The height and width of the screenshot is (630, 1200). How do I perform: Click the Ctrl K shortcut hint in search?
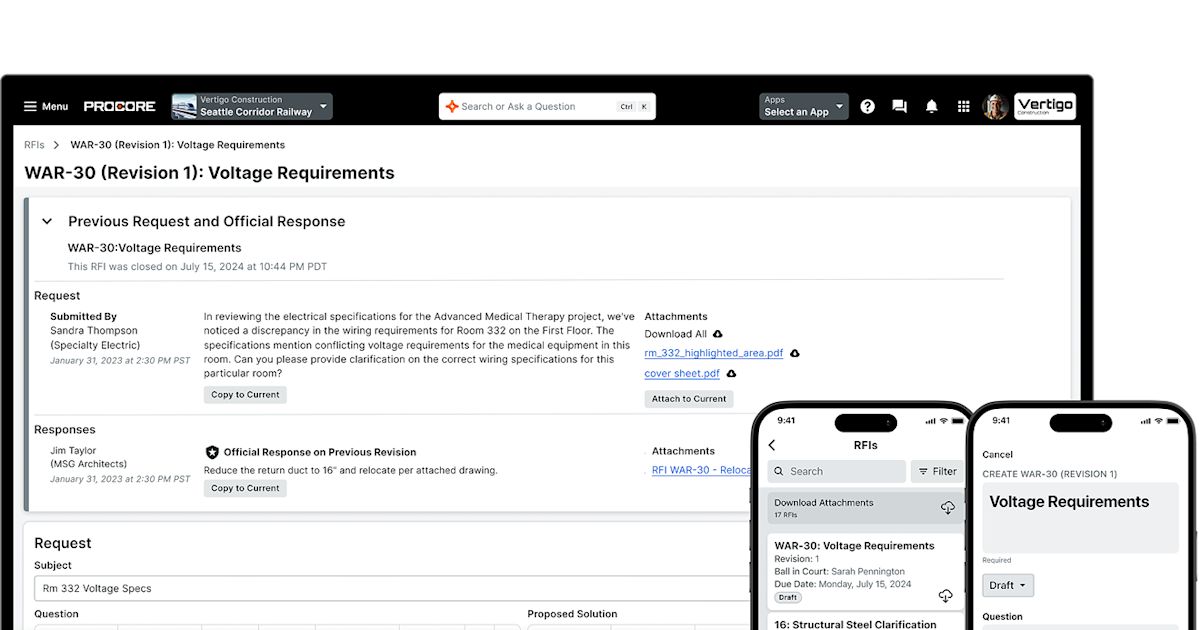633,106
